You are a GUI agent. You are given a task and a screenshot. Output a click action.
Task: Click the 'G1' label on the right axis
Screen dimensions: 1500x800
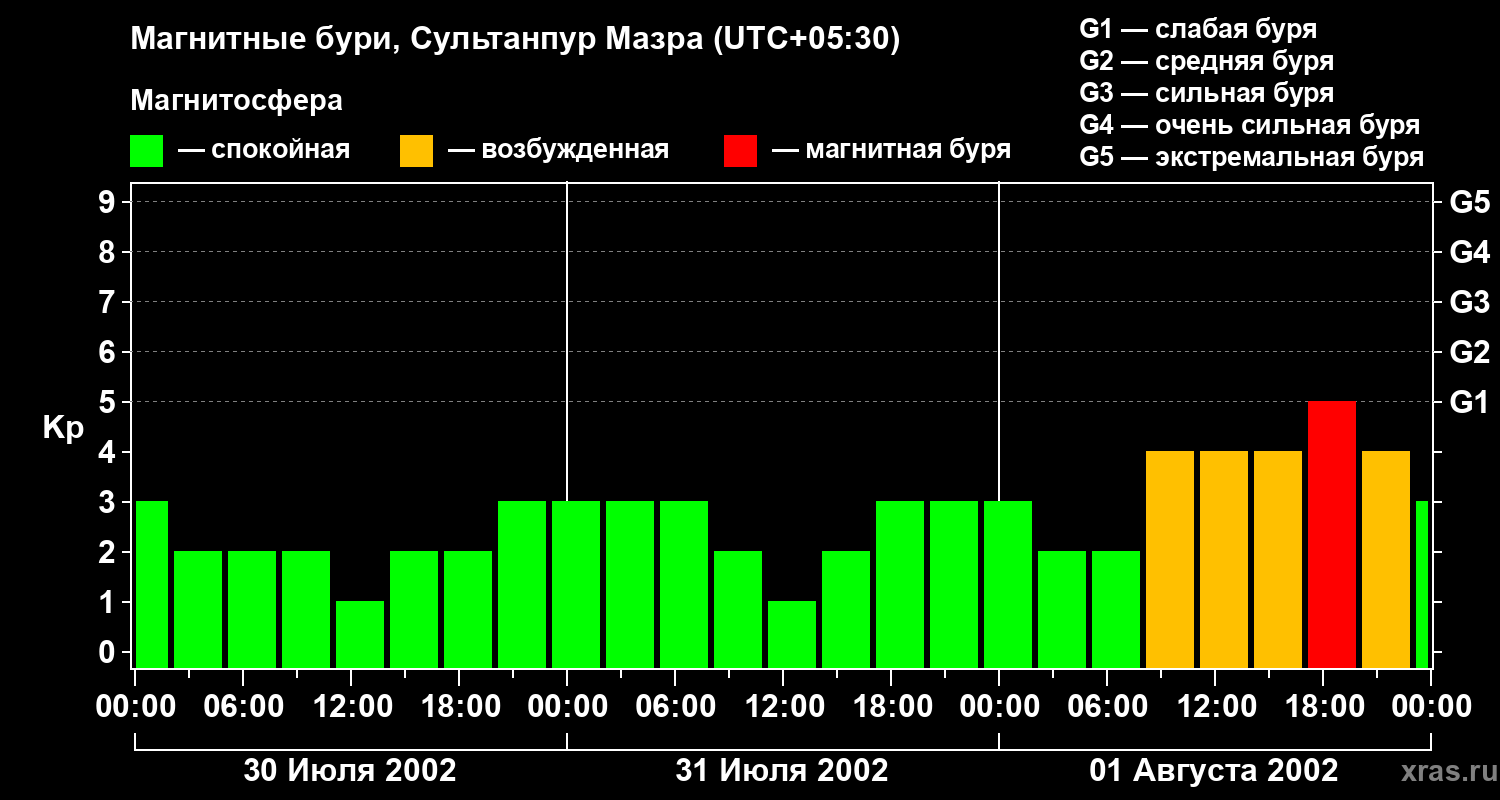coord(1469,402)
